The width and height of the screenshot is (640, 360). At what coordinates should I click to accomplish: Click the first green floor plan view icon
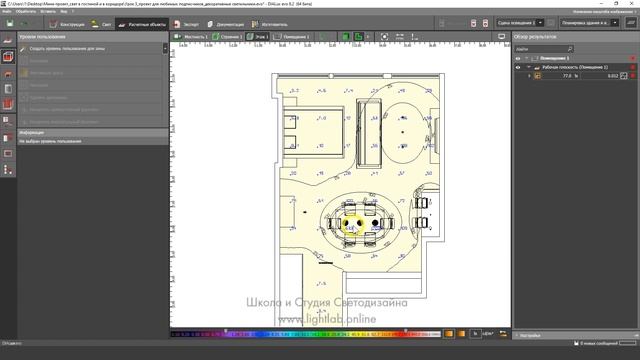(346, 37)
